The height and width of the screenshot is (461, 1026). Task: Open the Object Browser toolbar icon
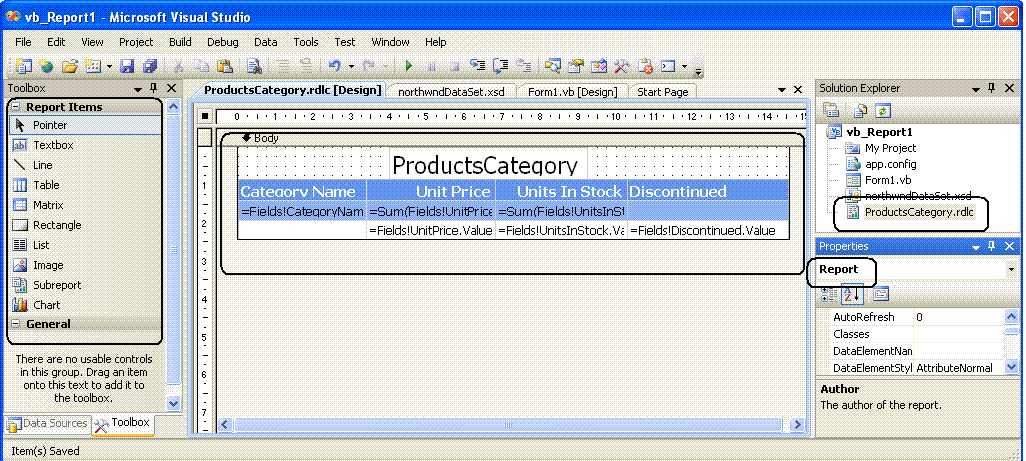pos(598,65)
